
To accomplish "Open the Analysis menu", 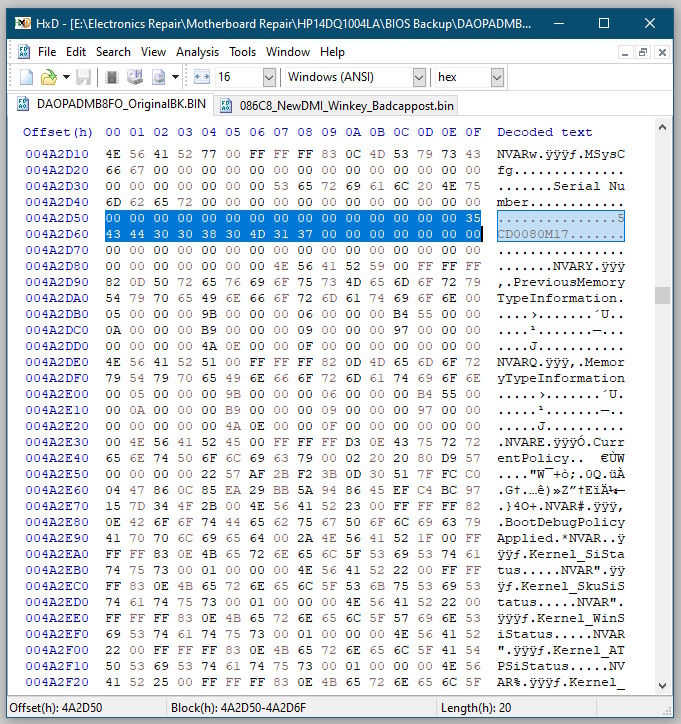I will 197,52.
